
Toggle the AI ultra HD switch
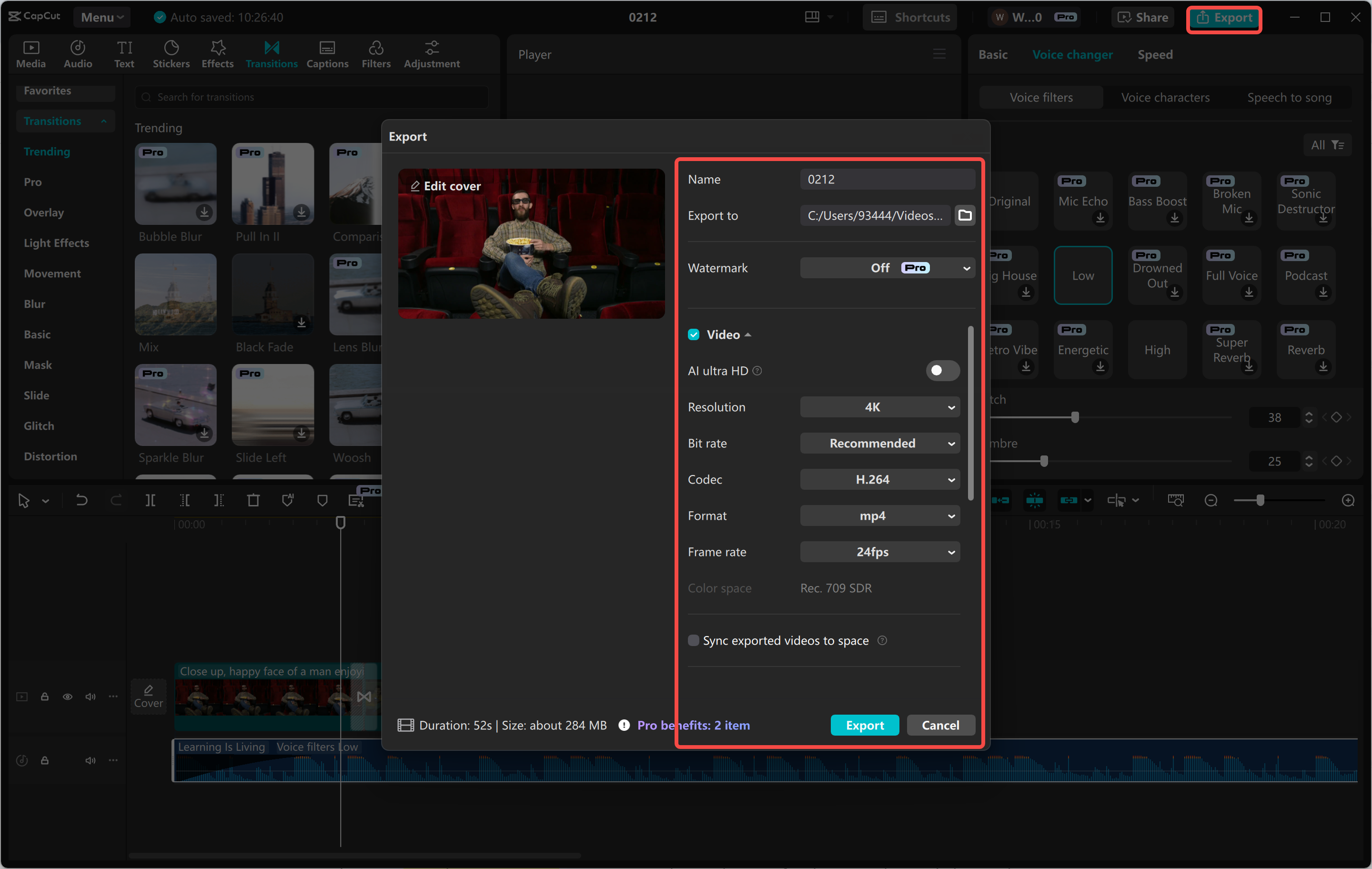tap(942, 370)
